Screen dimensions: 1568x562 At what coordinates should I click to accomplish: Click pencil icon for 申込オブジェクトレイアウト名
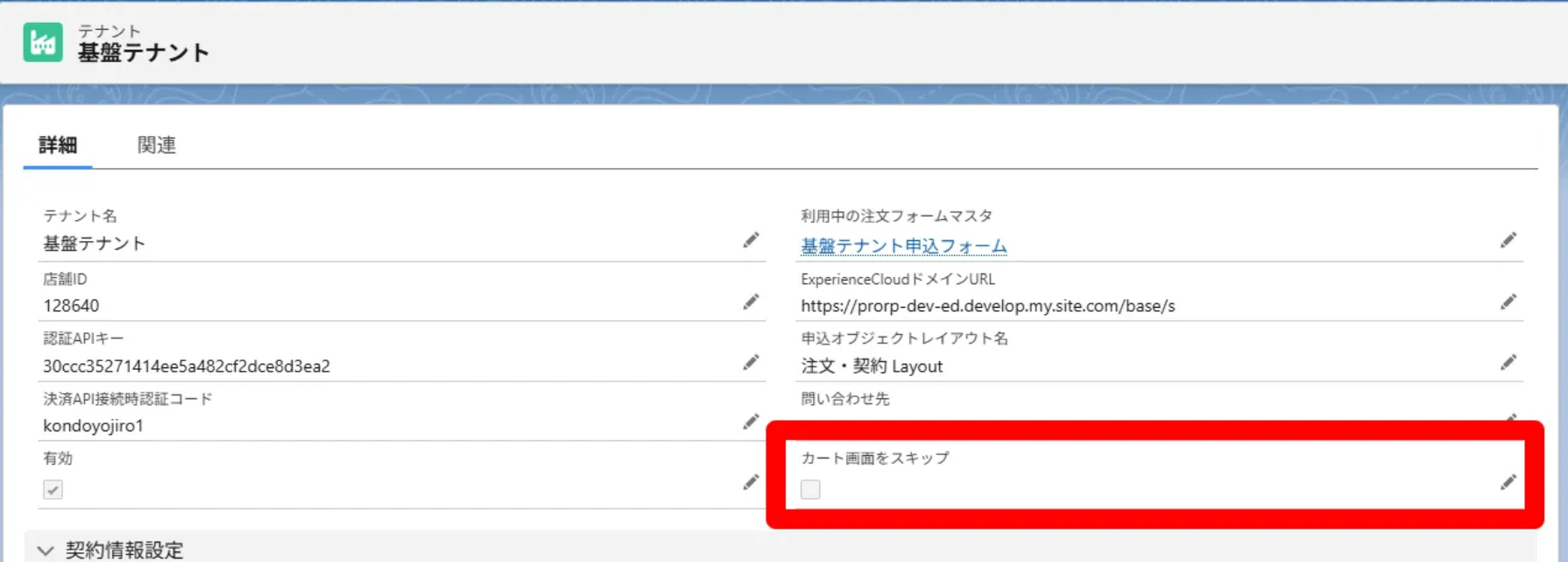click(x=1508, y=363)
